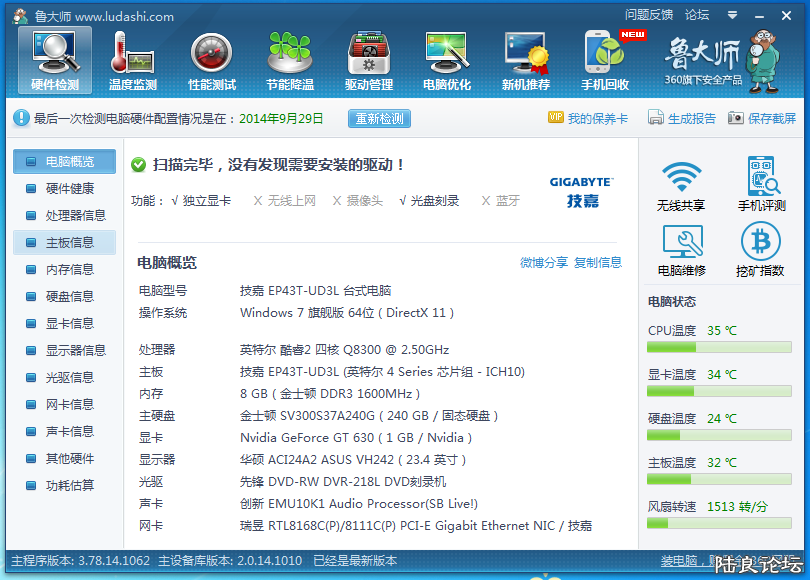The image size is (810, 580).
Task: Open the 温度监测 temperature monitoring tool
Action: pyautogui.click(x=132, y=58)
